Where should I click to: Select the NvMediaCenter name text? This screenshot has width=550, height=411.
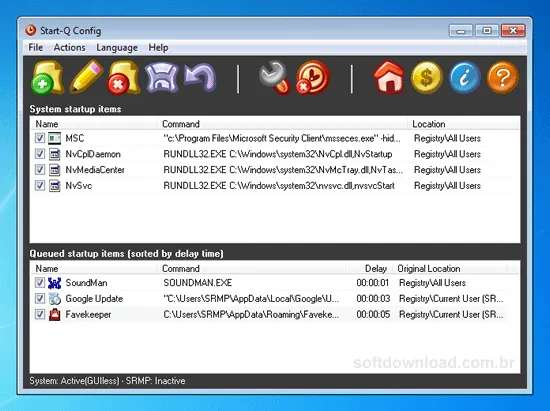click(95, 170)
